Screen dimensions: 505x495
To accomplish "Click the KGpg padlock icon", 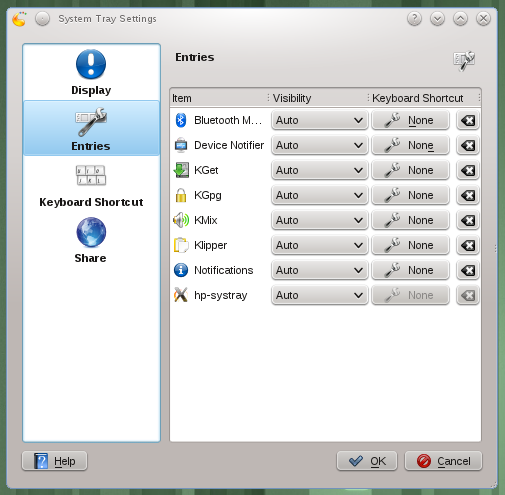I will 181,195.
